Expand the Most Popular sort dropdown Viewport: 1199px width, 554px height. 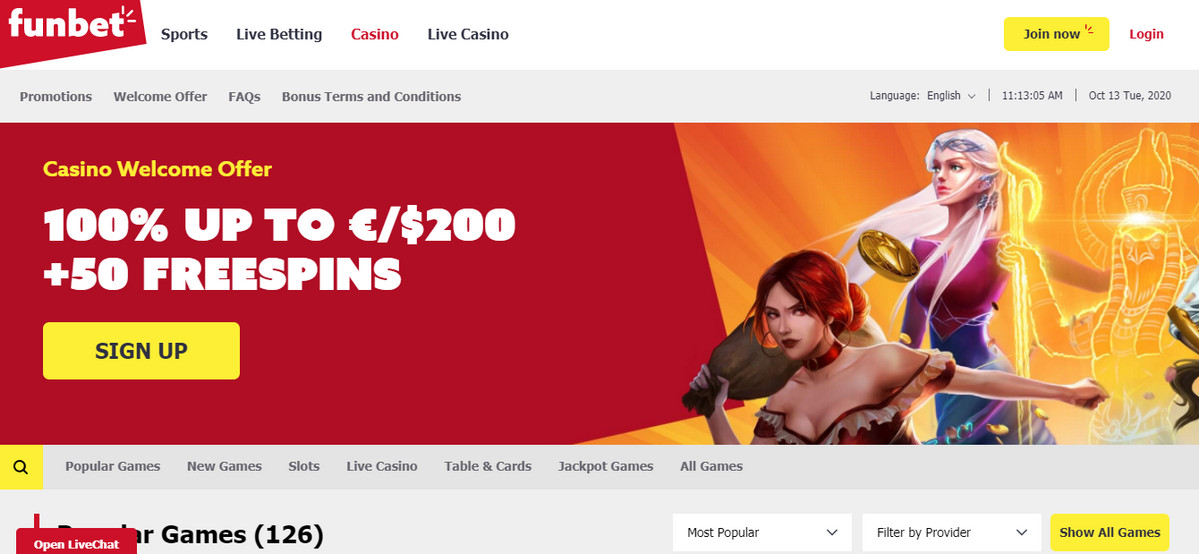coord(762,533)
